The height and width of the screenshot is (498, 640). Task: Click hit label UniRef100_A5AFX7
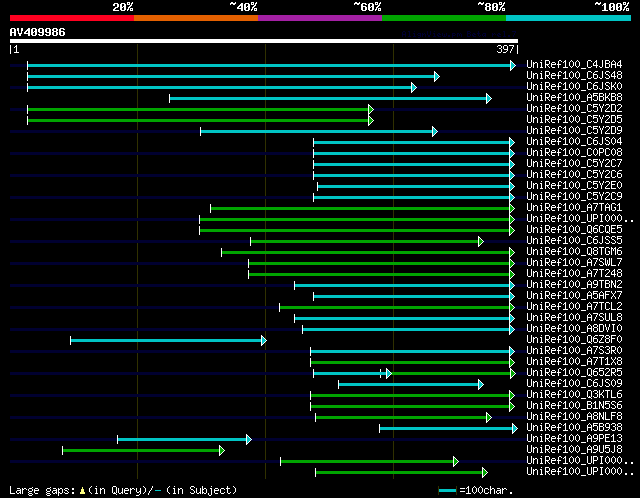(x=574, y=296)
